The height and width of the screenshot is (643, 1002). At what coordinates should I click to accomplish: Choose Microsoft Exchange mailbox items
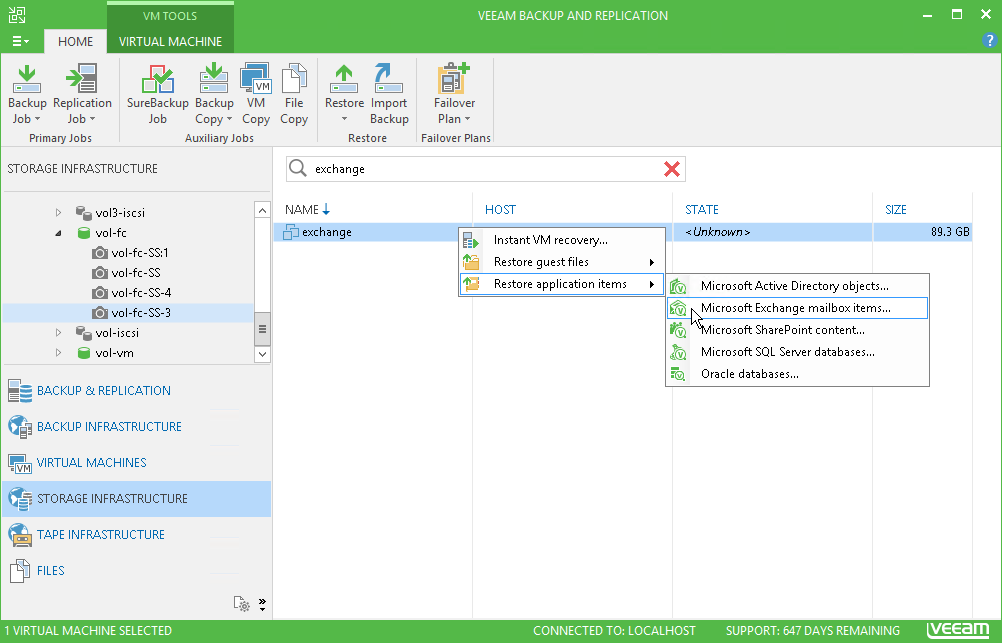tap(798, 307)
